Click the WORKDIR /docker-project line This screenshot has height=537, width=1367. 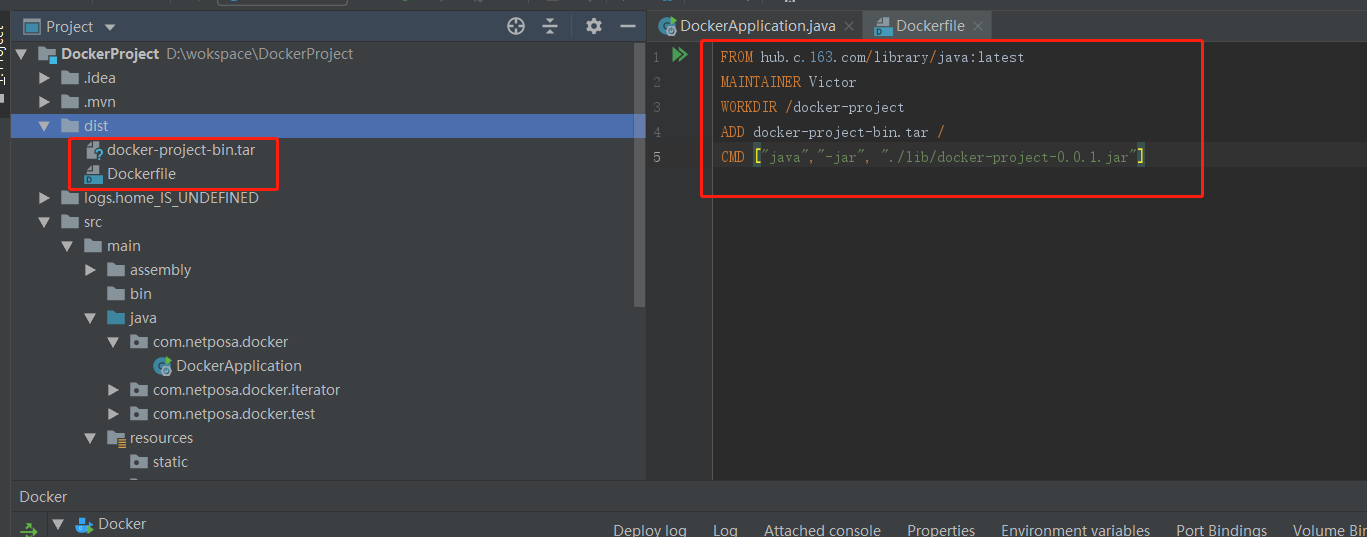click(812, 107)
